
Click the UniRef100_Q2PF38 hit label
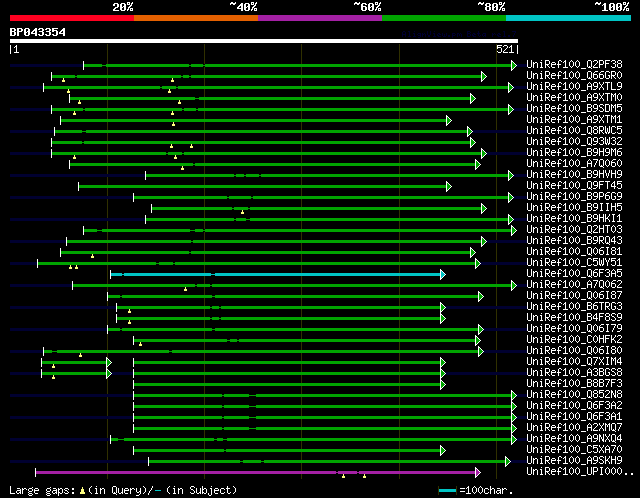pyautogui.click(x=574, y=64)
